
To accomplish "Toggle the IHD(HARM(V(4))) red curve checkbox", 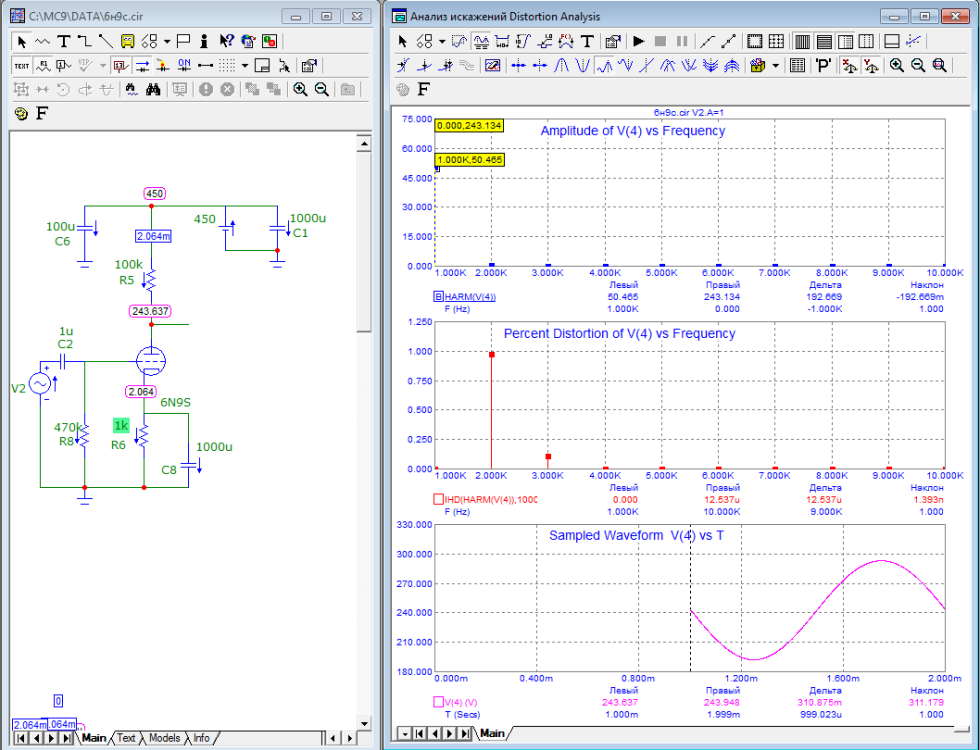I will tap(438, 499).
